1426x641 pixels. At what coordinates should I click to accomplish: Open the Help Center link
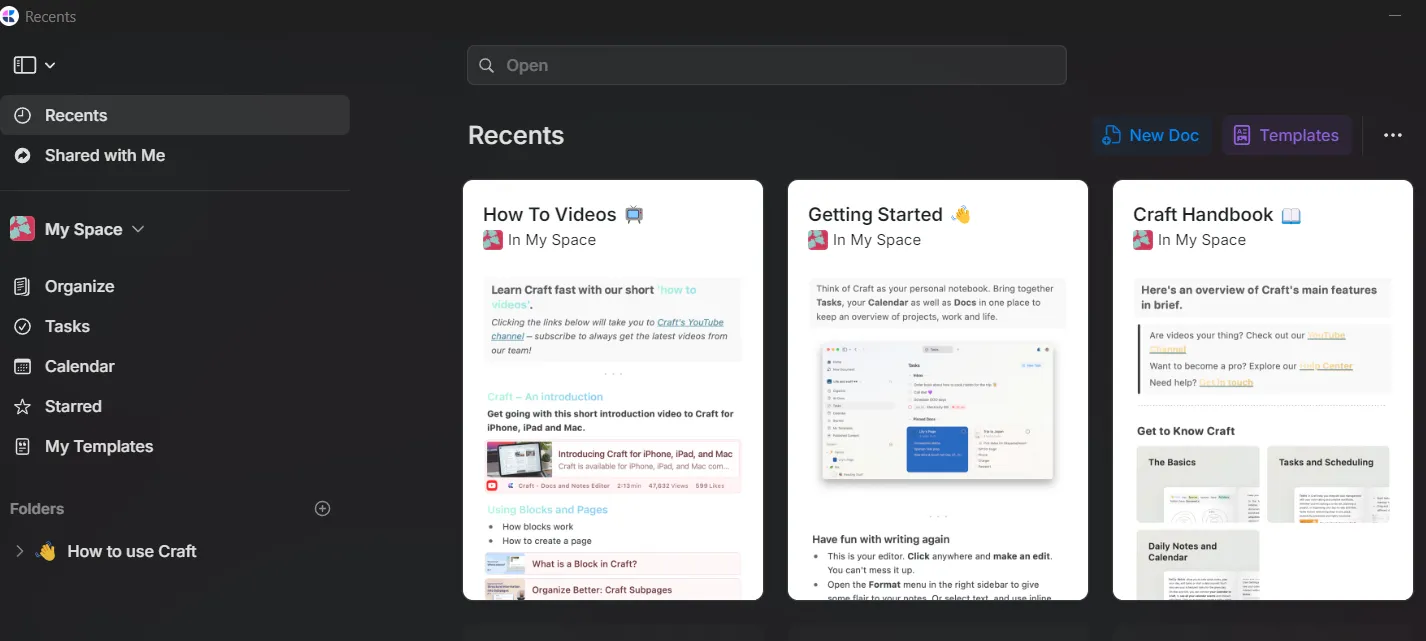1326,366
